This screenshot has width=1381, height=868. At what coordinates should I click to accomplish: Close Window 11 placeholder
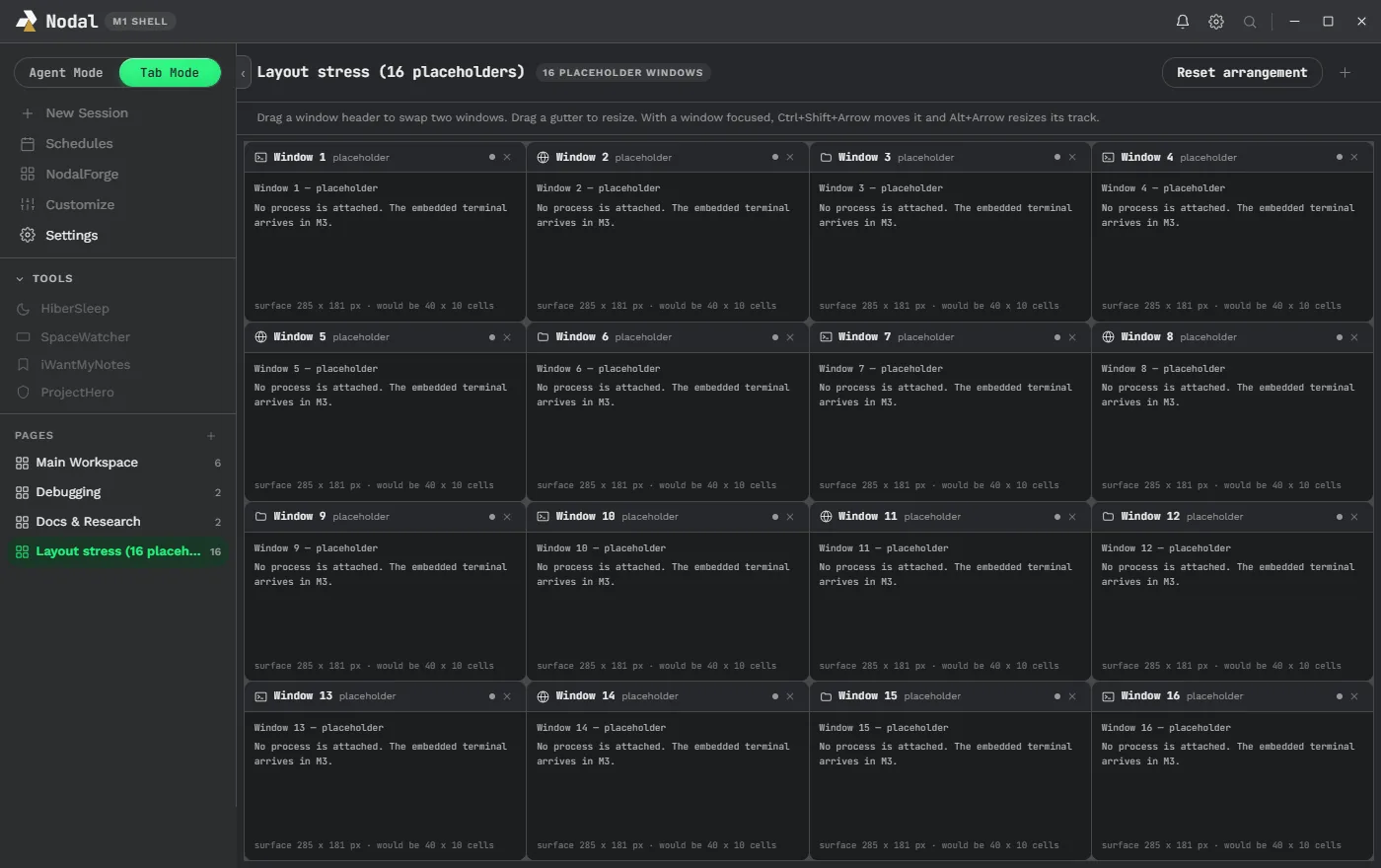click(1072, 516)
